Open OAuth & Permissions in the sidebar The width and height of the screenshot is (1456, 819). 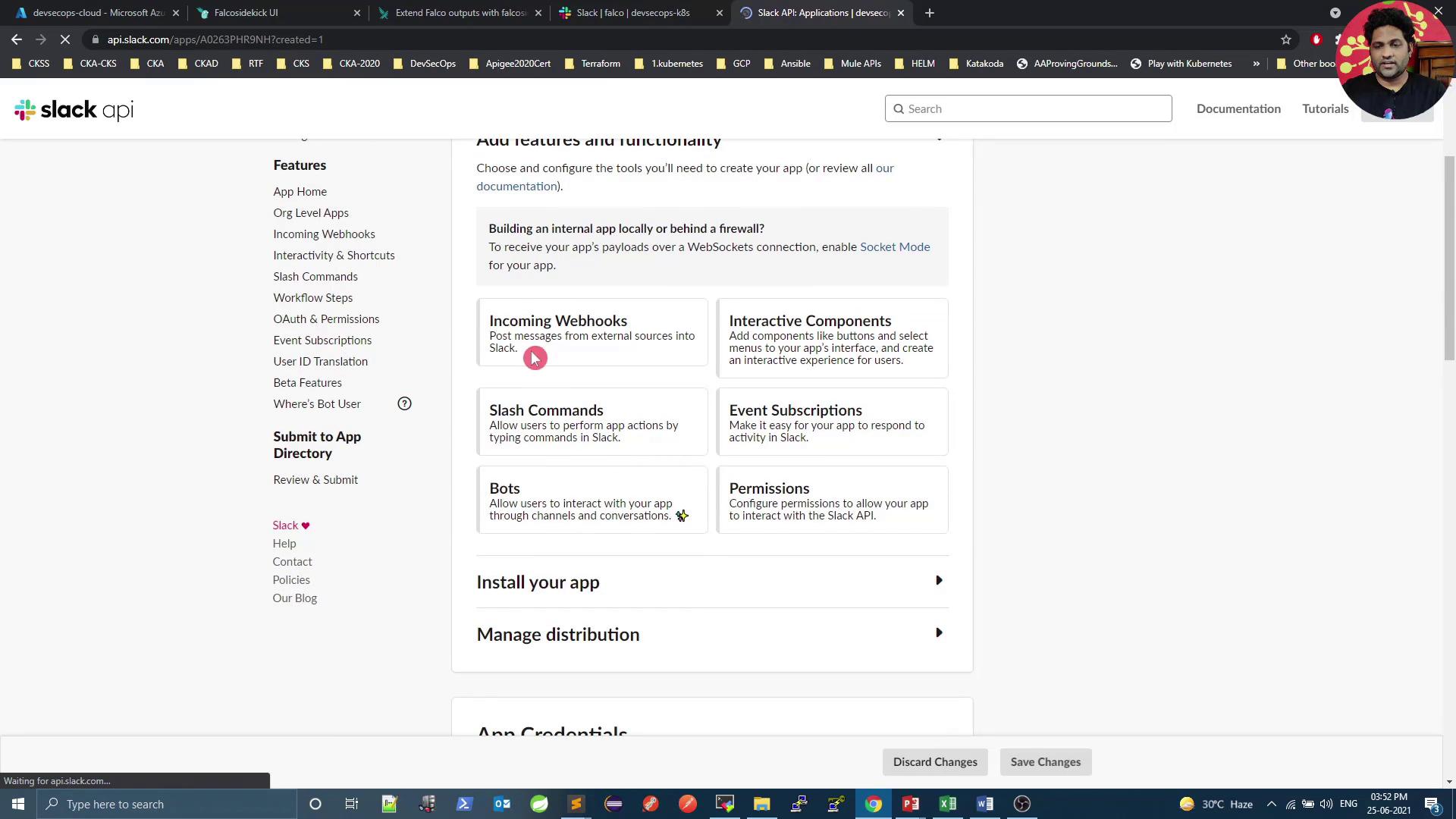click(x=326, y=319)
